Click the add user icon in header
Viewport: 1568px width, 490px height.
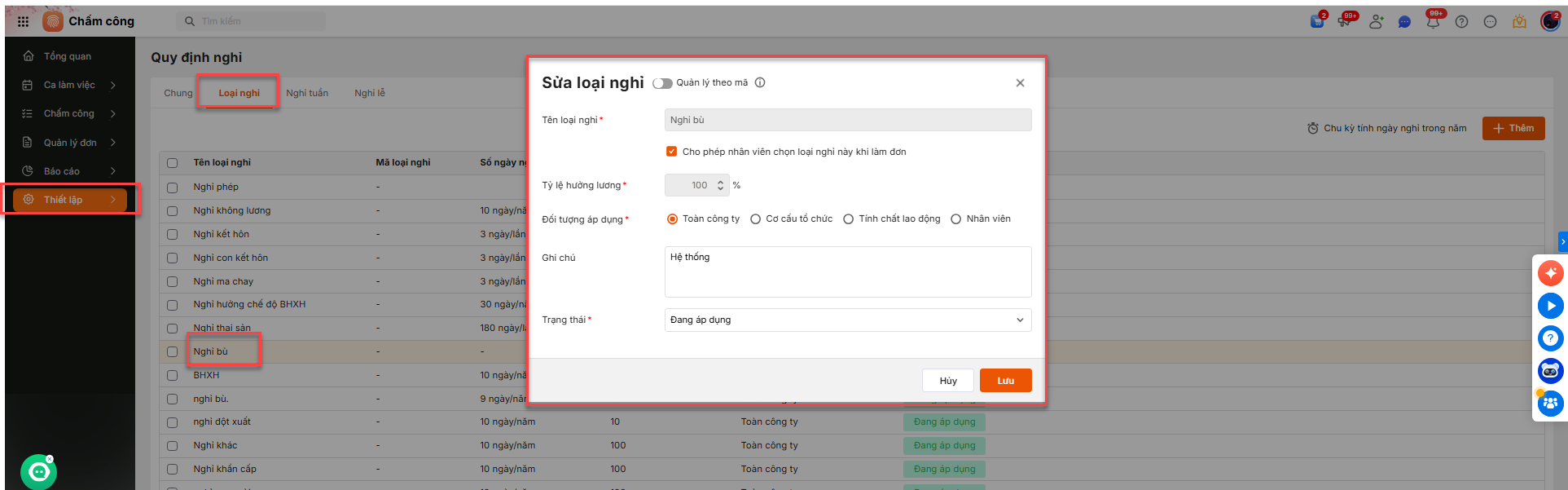1376,22
